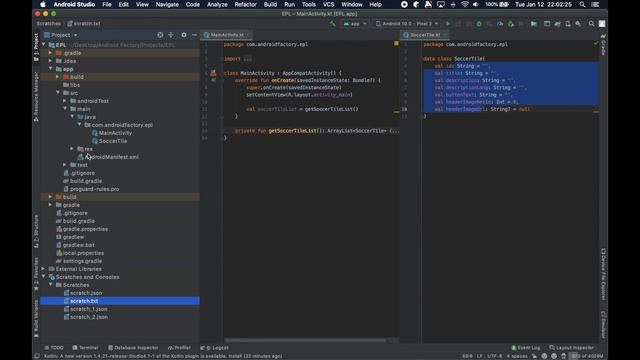Click the horizontal scrollbar in MainActivity editor
The height and width of the screenshot is (360, 640).
[x=305, y=340]
